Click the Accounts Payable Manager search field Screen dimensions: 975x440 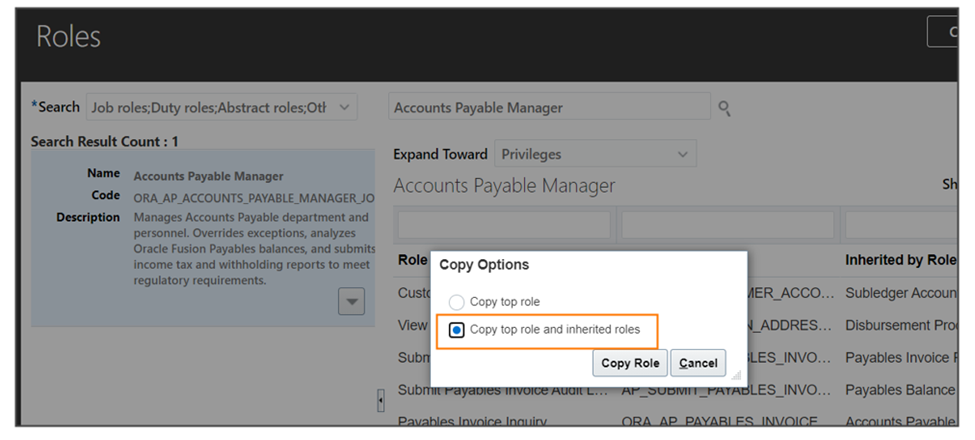(550, 108)
